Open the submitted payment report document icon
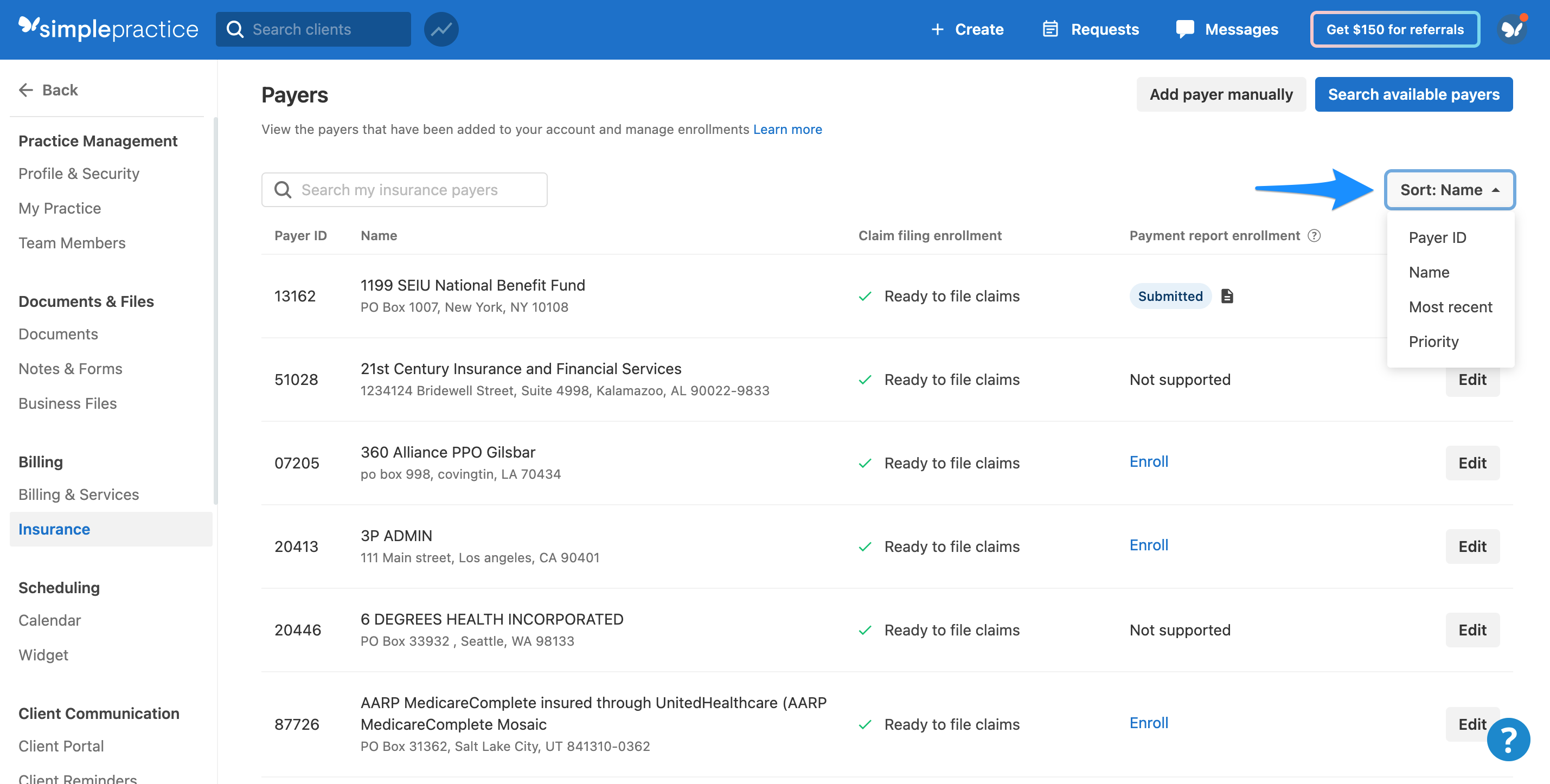Image resolution: width=1550 pixels, height=784 pixels. [1227, 295]
